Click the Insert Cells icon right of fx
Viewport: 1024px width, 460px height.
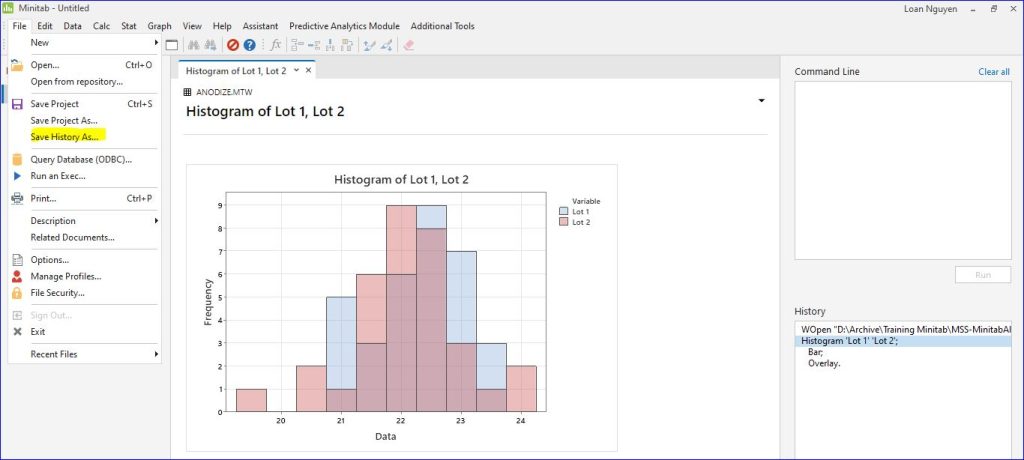[297, 45]
